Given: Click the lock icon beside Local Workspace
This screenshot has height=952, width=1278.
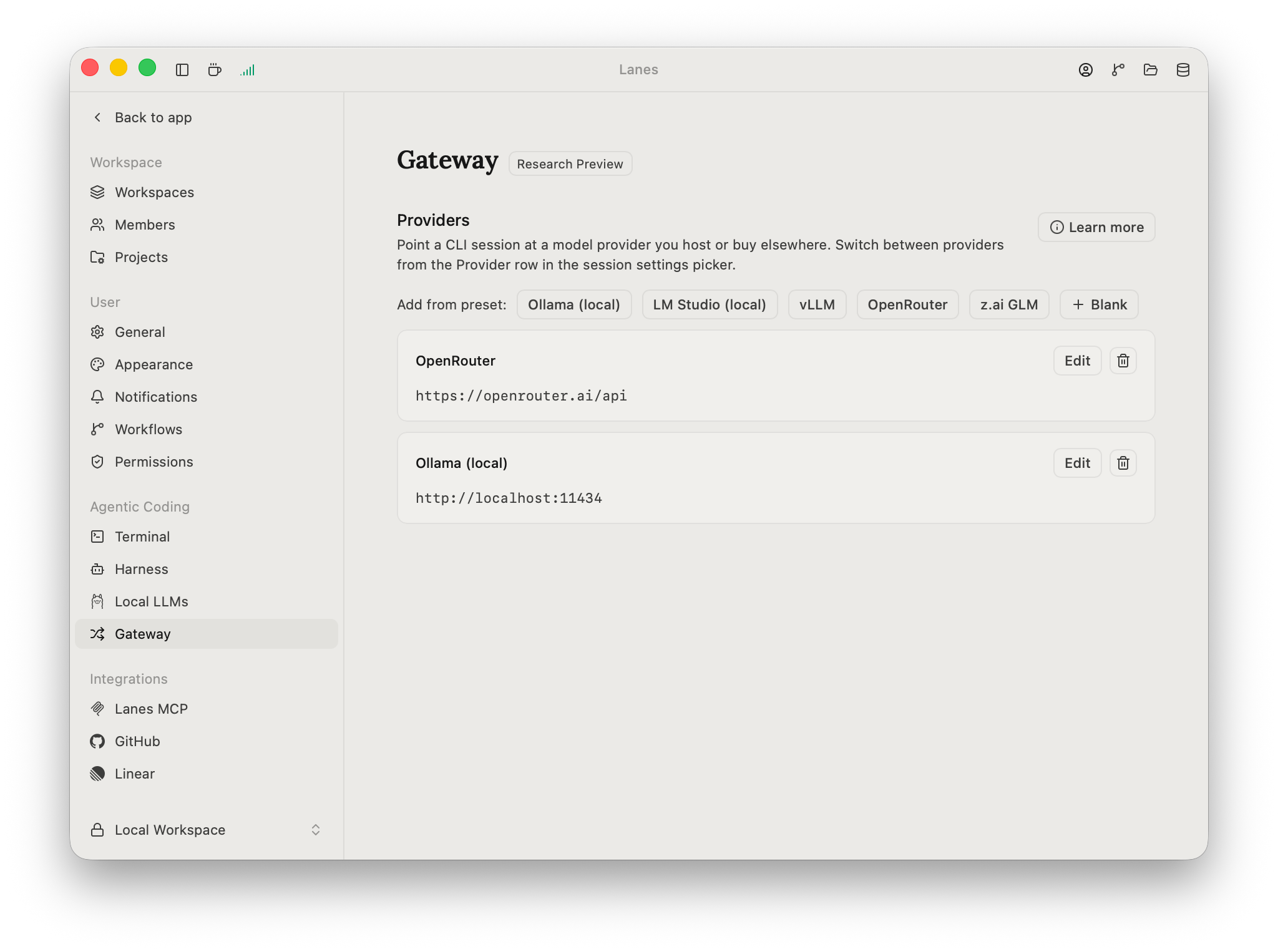Looking at the screenshot, I should pyautogui.click(x=97, y=830).
